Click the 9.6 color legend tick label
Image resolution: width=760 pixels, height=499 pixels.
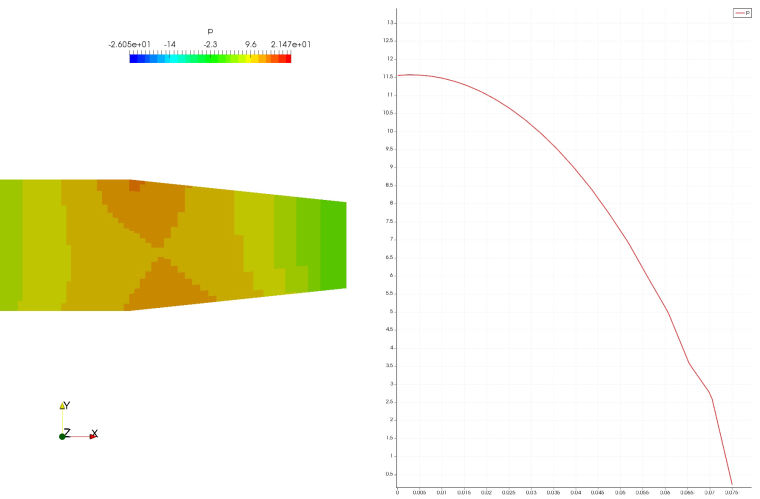tap(250, 44)
